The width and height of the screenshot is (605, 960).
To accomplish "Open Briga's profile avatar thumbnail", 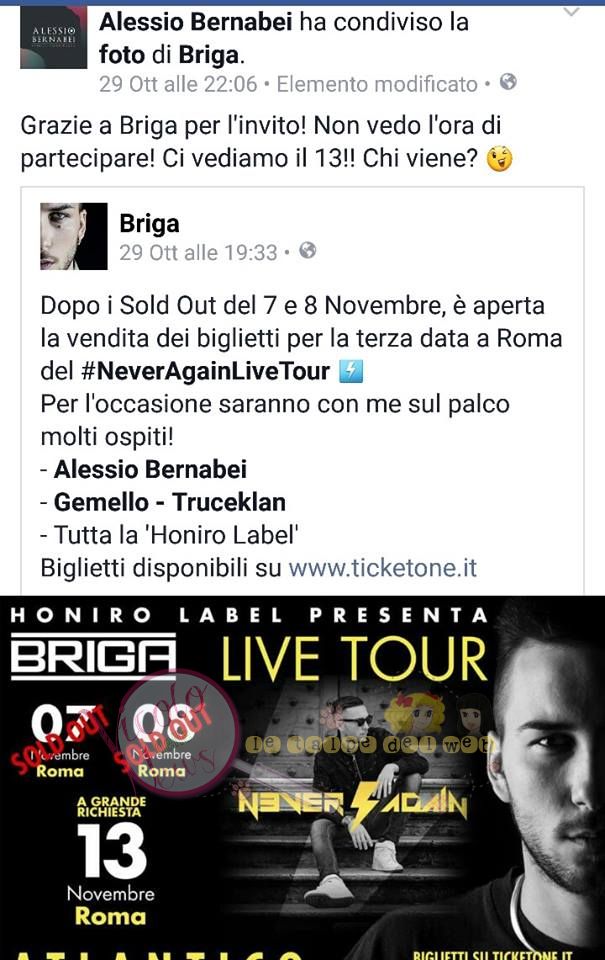I will [73, 236].
